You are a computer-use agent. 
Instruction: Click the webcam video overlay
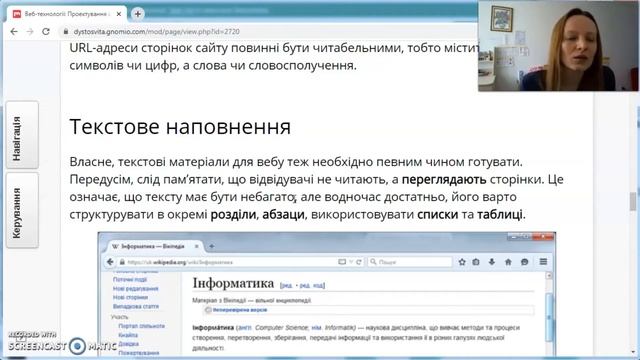(x=558, y=46)
